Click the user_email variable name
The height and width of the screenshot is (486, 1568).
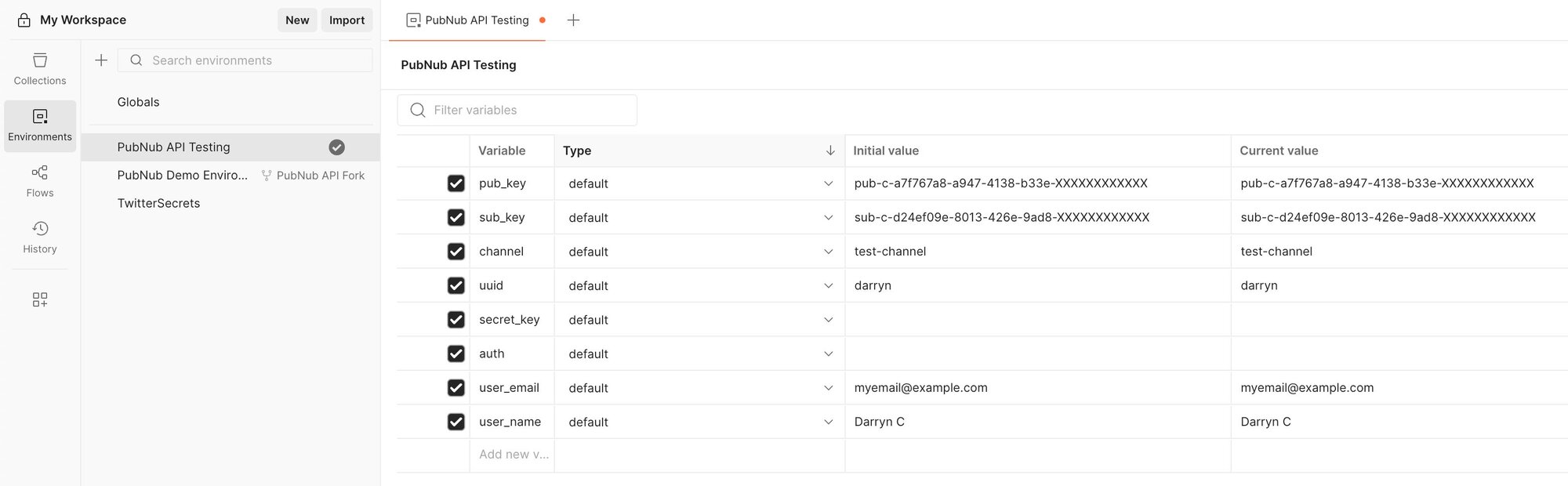point(509,388)
